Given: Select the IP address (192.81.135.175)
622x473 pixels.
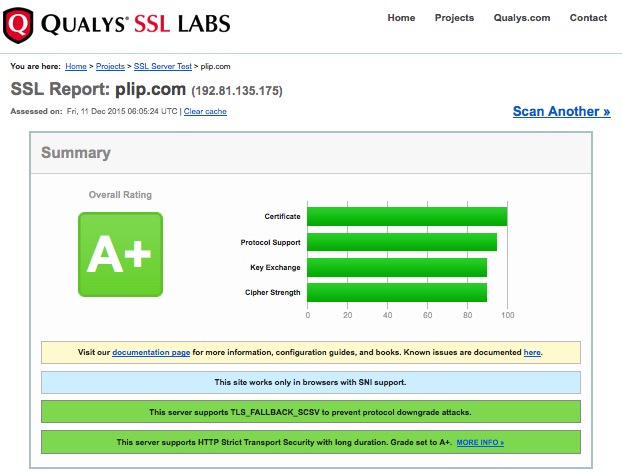Looking at the screenshot, I should pyautogui.click(x=237, y=91).
